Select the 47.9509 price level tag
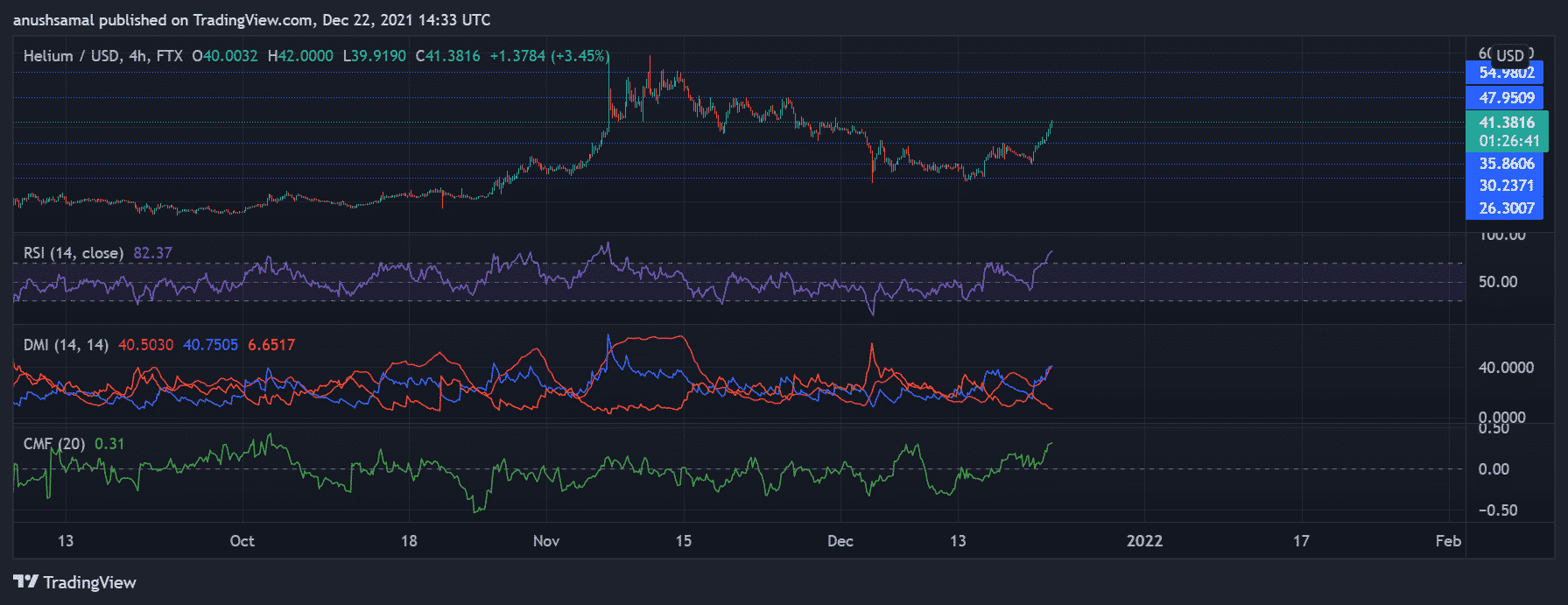Viewport: 1568px width, 605px height. click(x=1506, y=98)
